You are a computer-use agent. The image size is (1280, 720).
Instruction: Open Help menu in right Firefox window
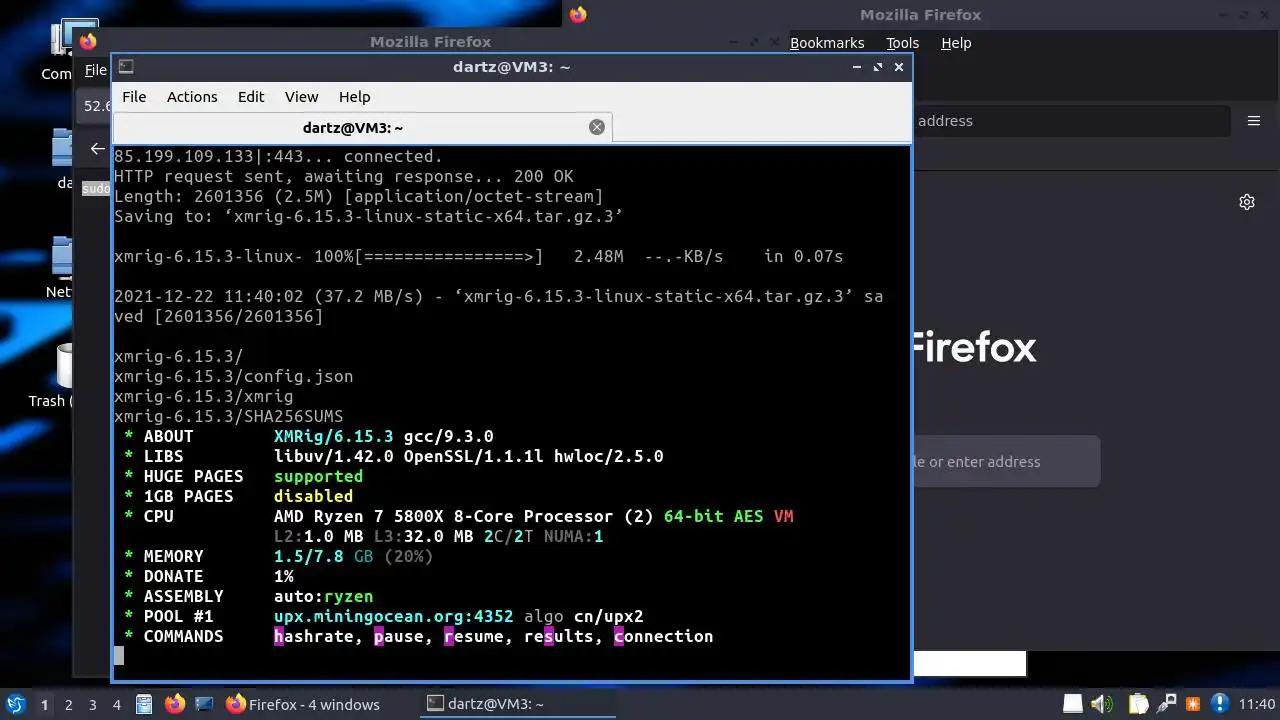(956, 43)
